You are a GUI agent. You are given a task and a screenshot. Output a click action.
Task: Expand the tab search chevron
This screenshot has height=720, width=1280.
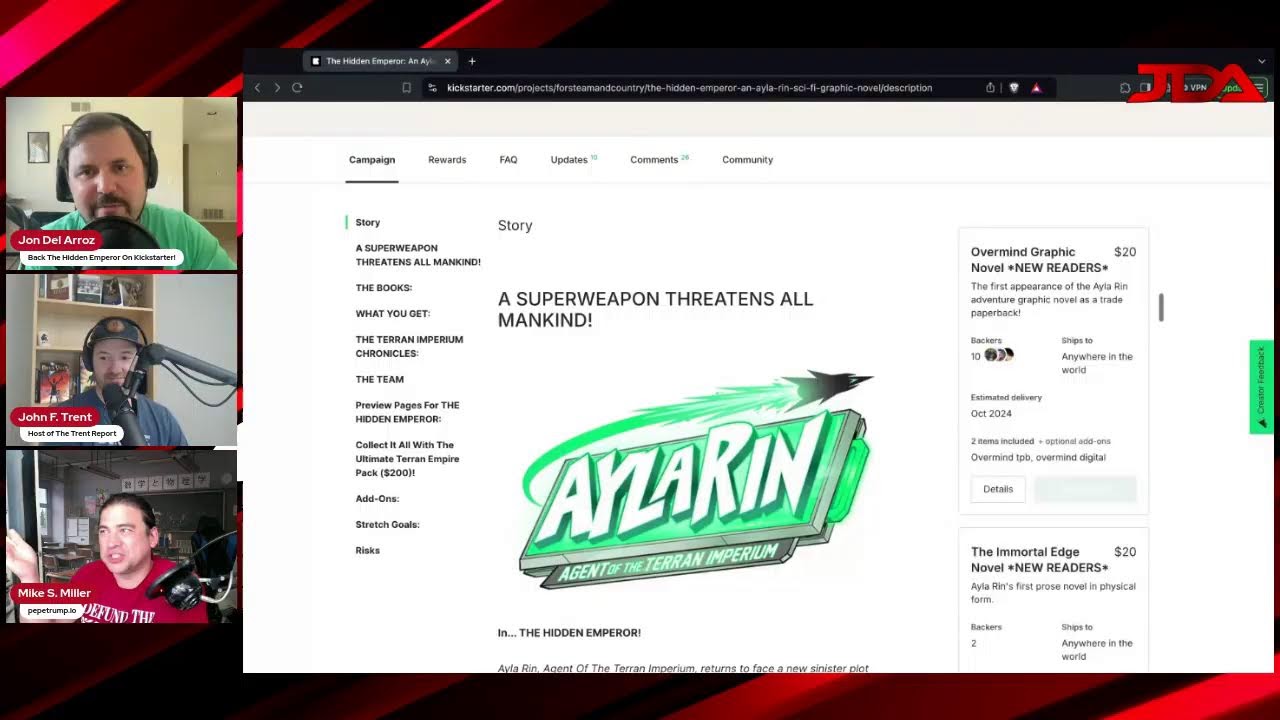click(1261, 61)
